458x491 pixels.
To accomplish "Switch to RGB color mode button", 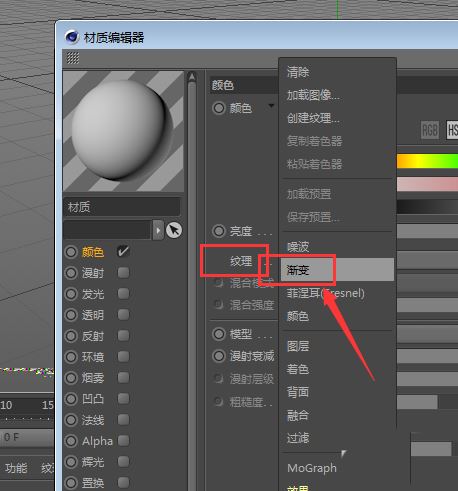I will [430, 130].
